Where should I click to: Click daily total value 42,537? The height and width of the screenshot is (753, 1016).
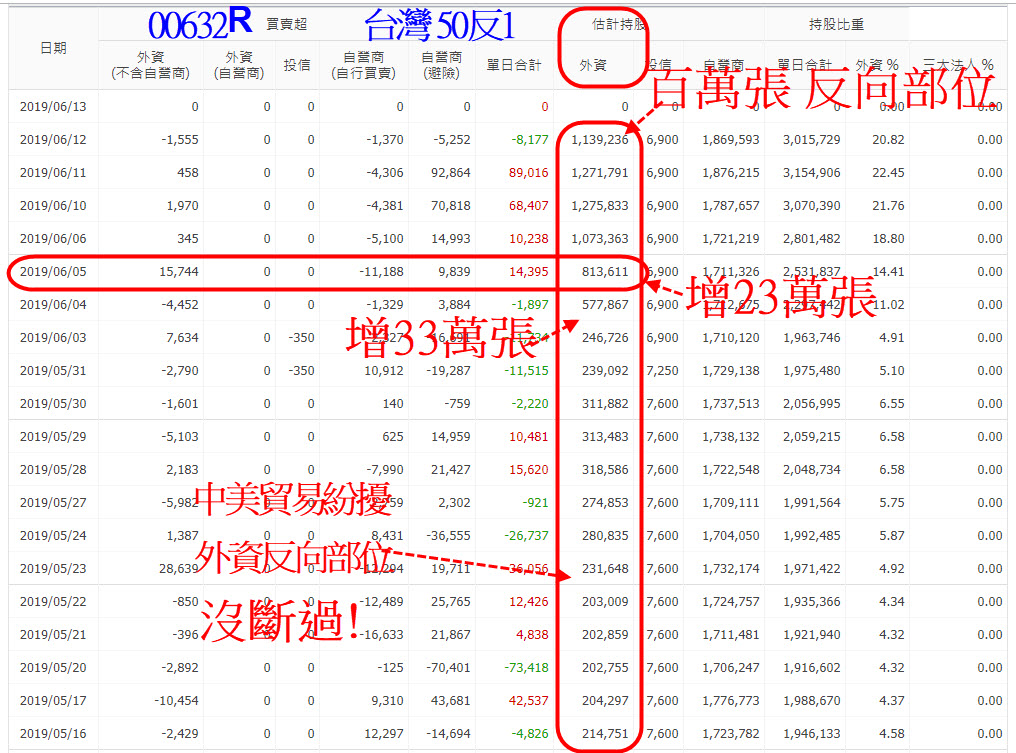pos(528,701)
